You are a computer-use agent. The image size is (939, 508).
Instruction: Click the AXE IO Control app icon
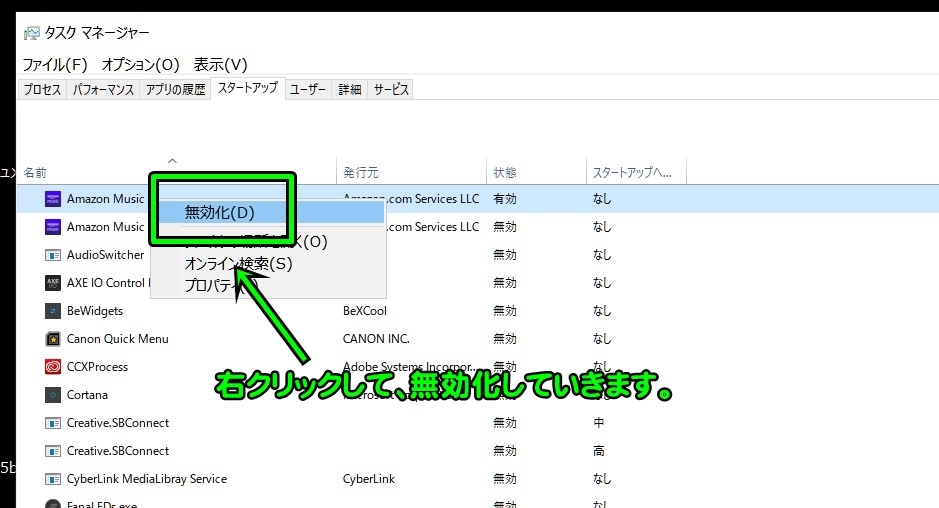pyautogui.click(x=53, y=283)
